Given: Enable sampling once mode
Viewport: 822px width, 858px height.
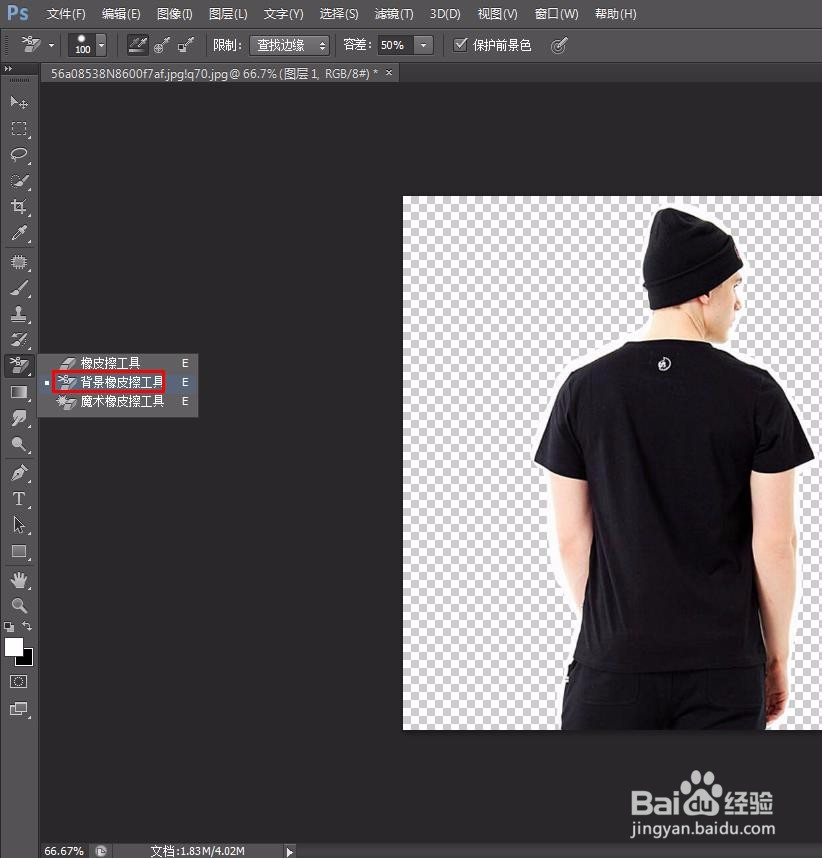Looking at the screenshot, I should click(x=161, y=45).
